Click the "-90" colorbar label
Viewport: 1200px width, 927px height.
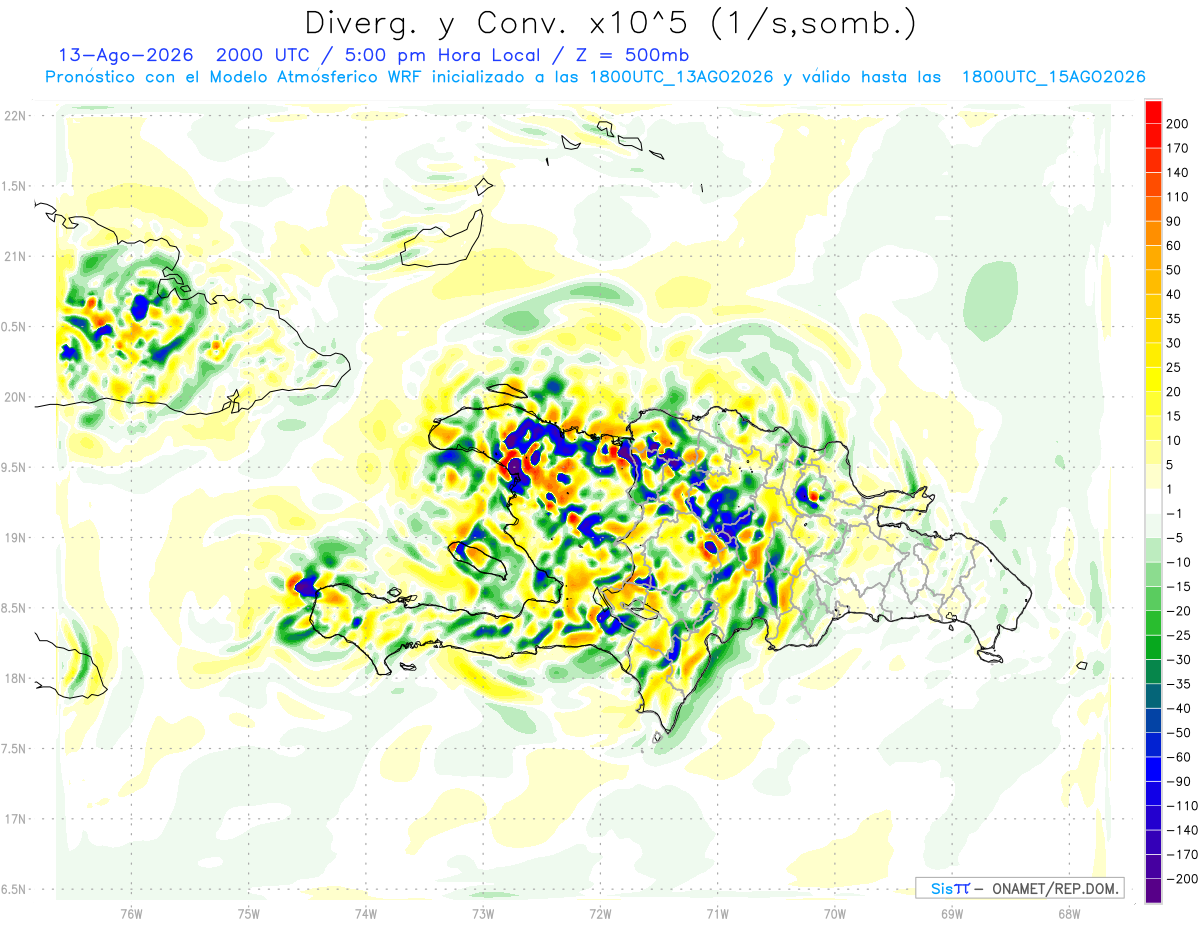(x=1180, y=782)
